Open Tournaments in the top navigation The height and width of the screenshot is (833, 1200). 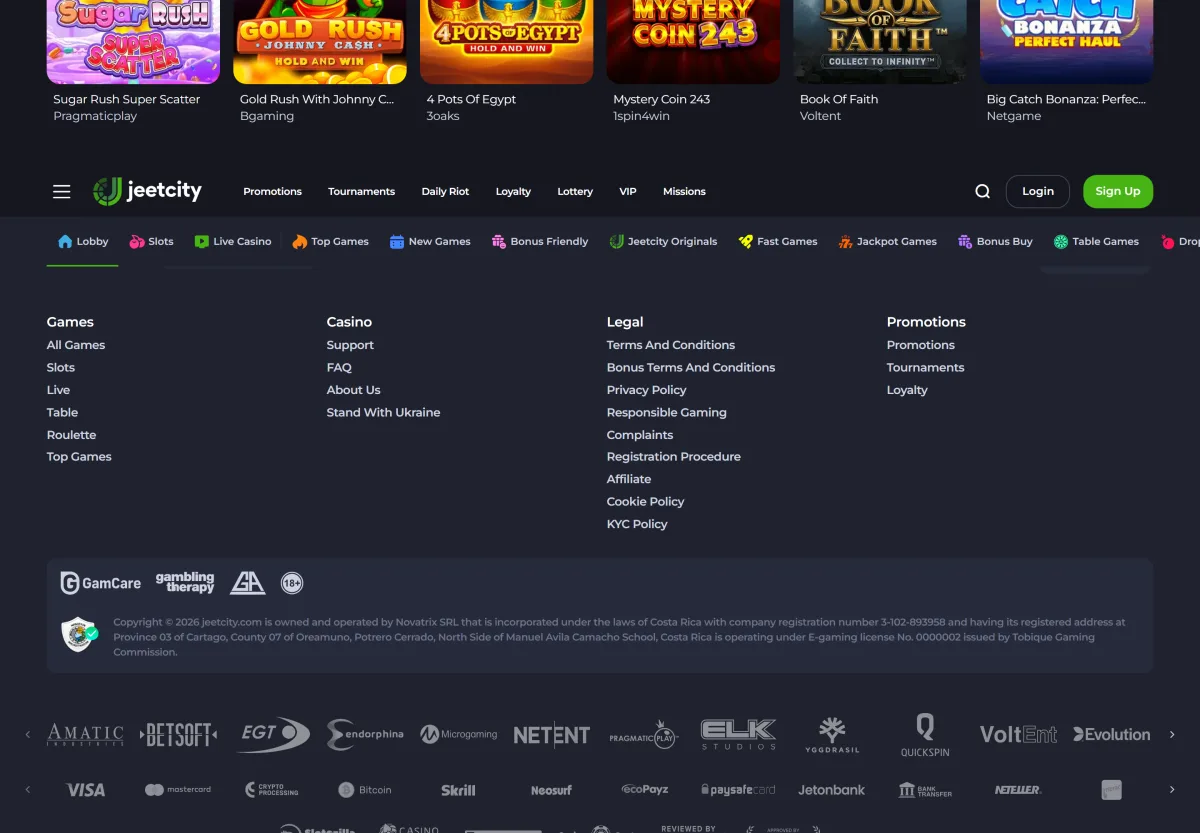[x=362, y=191]
